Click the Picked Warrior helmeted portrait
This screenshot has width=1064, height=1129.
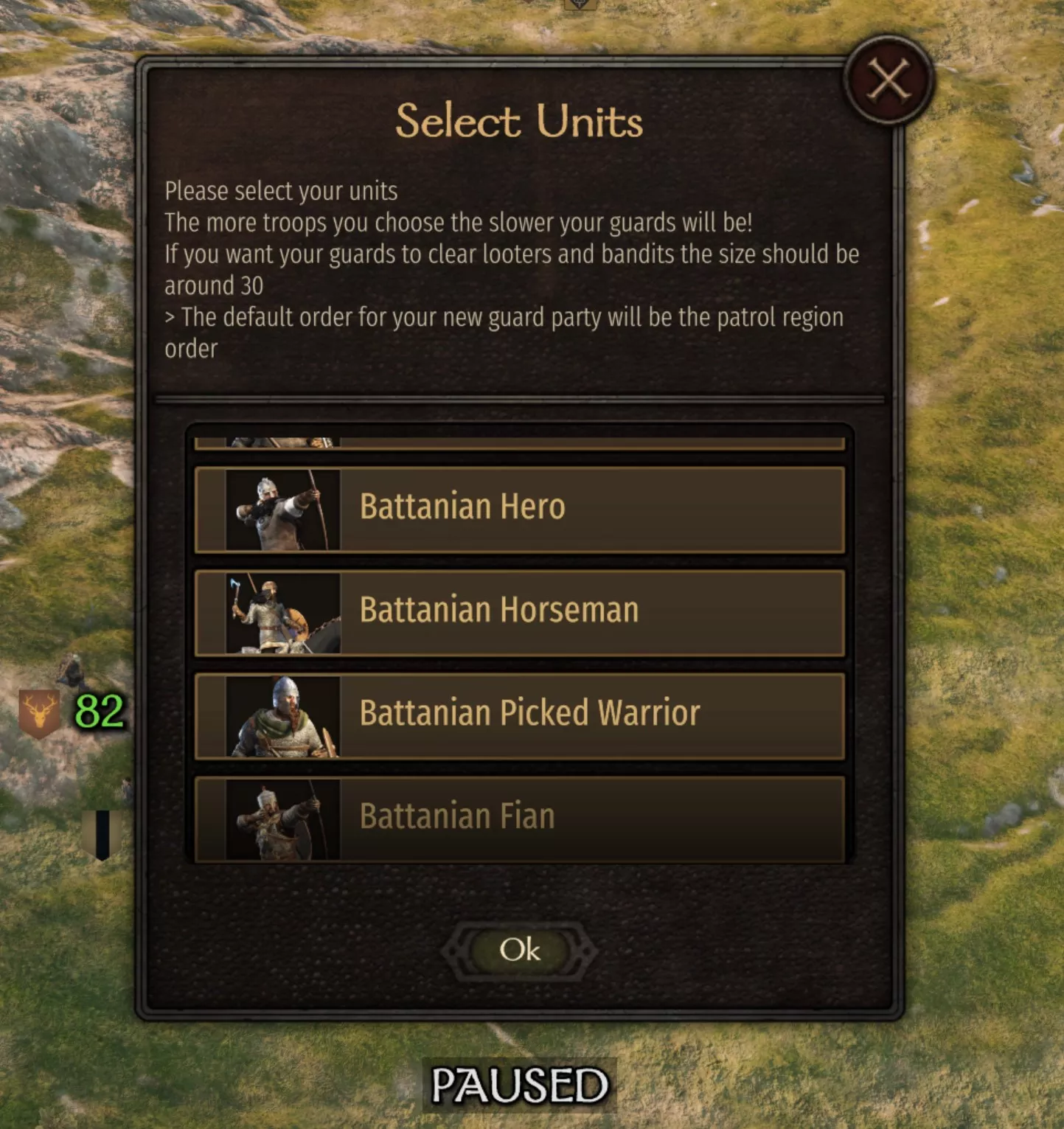coord(283,716)
